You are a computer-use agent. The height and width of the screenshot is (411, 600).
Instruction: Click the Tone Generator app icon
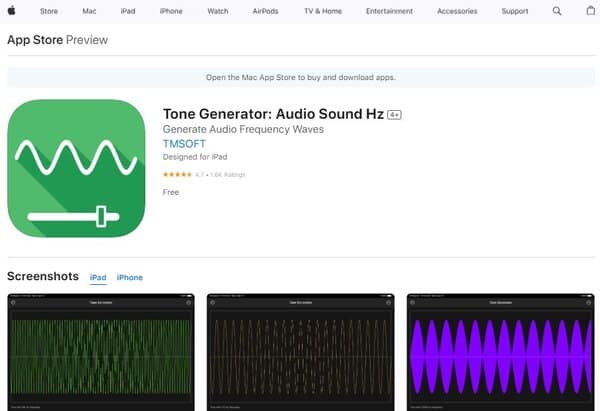76,168
